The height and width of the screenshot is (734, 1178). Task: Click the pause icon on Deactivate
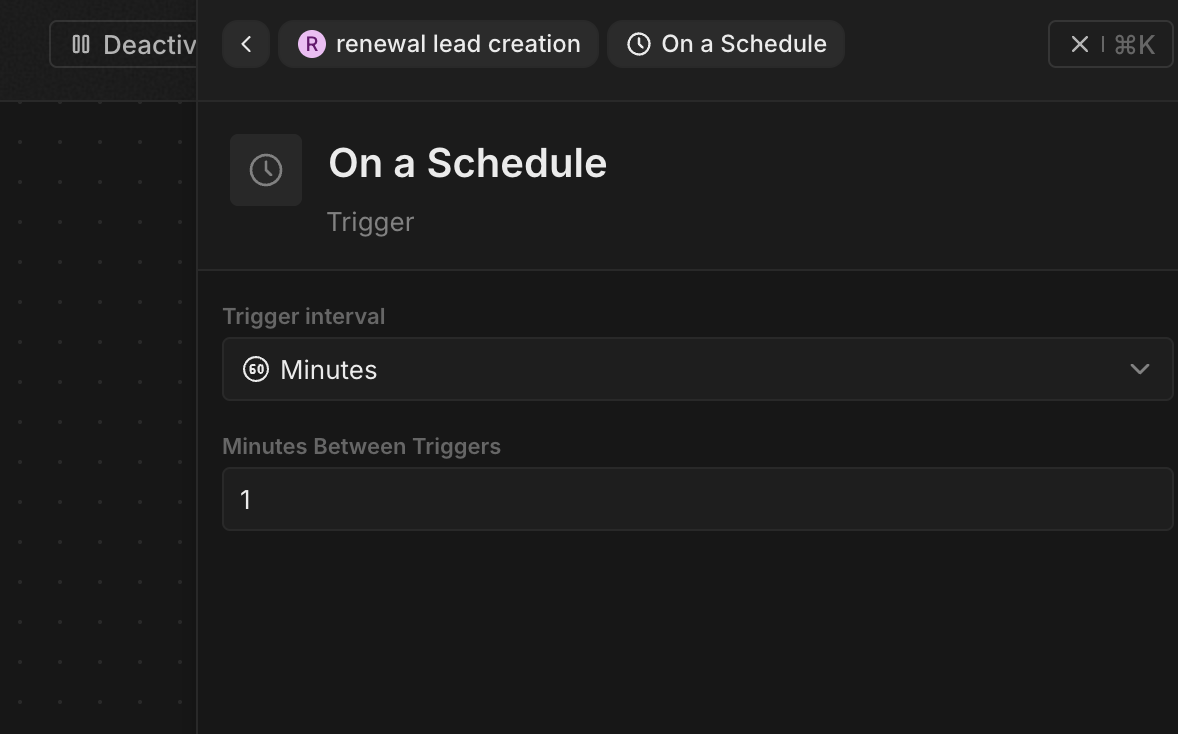[81, 44]
